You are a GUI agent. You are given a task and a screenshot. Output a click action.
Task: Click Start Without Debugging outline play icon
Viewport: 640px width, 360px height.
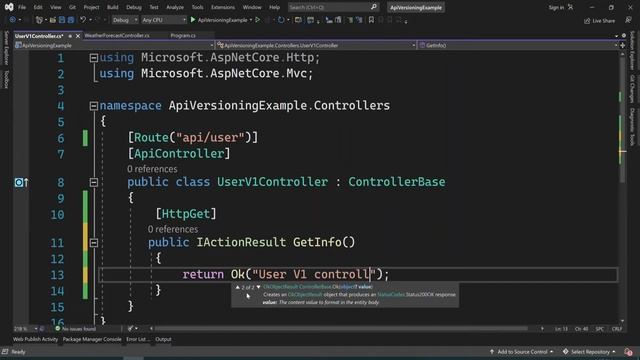coord(258,20)
